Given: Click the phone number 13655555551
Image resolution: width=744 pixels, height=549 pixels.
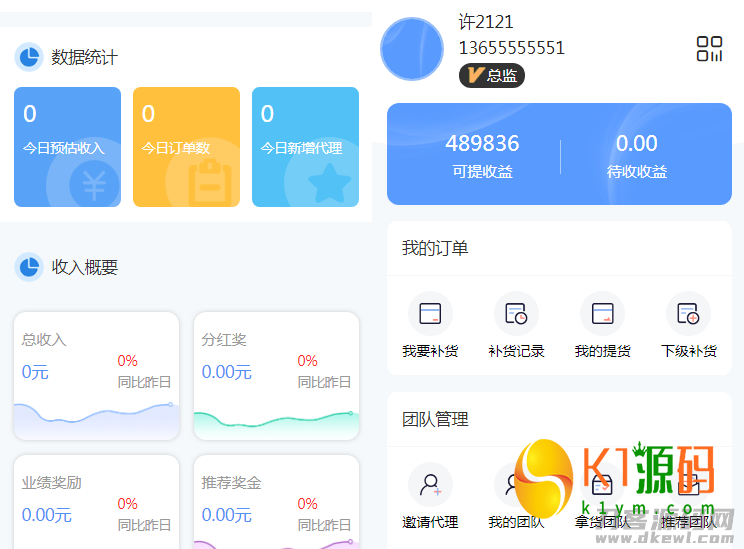Looking at the screenshot, I should 512,48.
